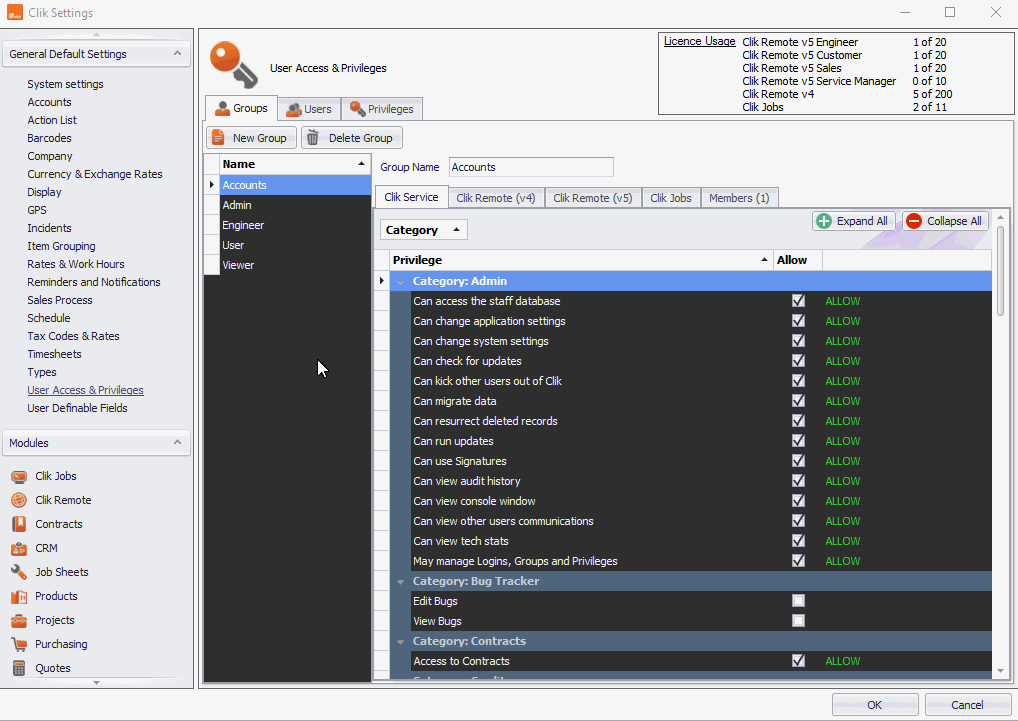Switch to the Clik Service tab
Screen dimensions: 1018x721
(411, 197)
